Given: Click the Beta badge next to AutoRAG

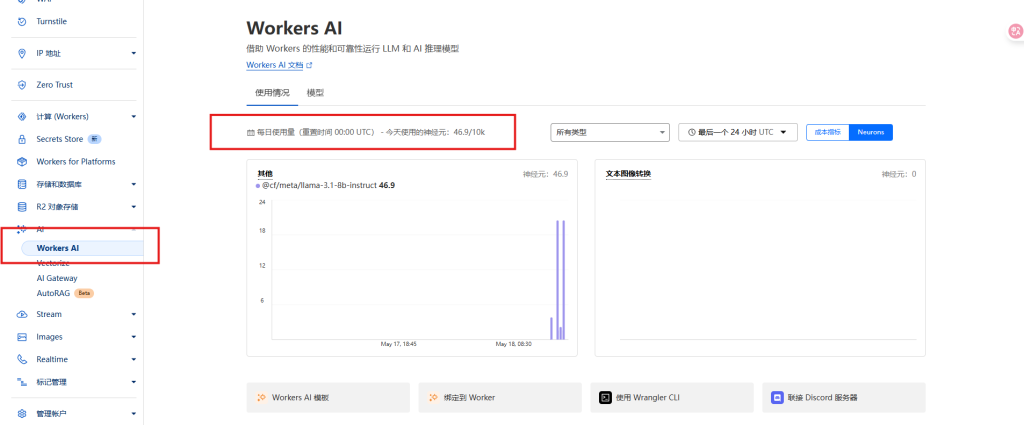Looking at the screenshot, I should tap(84, 293).
